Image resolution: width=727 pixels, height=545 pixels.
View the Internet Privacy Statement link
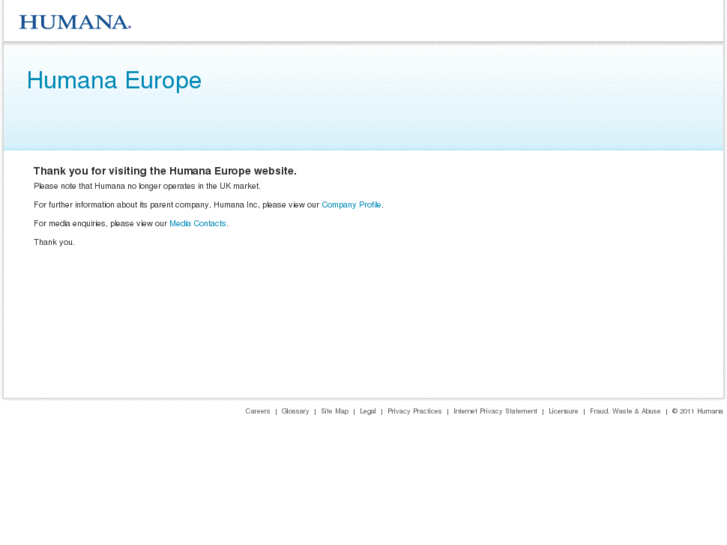(495, 411)
